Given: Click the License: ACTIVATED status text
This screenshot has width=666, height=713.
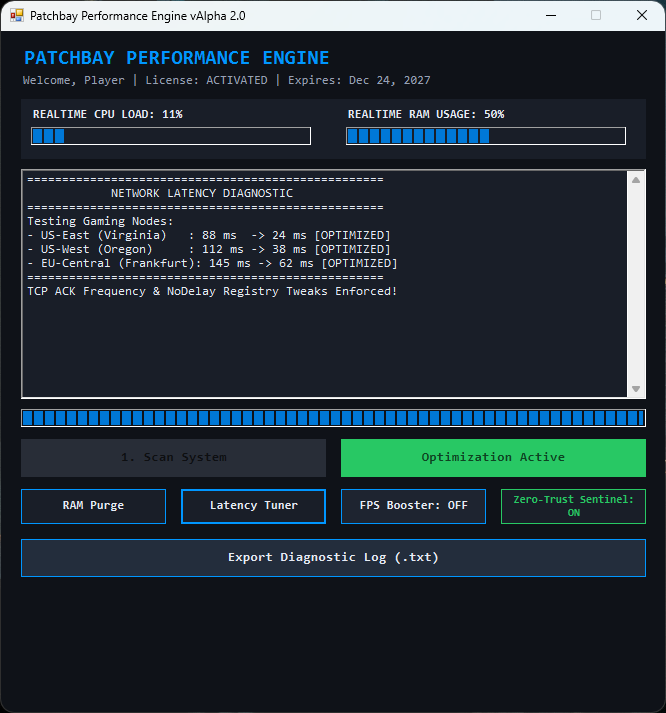Looking at the screenshot, I should 206,80.
